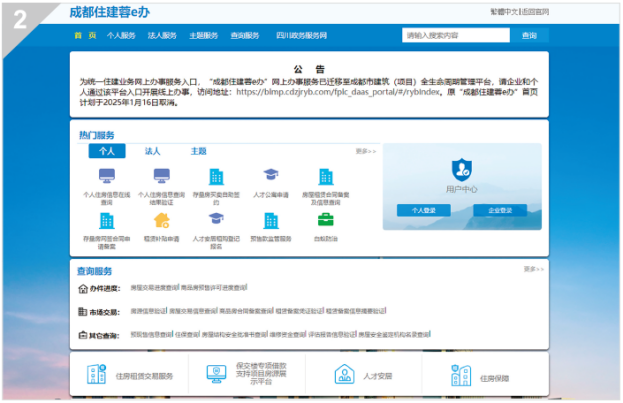Focus the 请输入搜索内容 search field
Screen dimensions: 623x403
pyautogui.click(x=456, y=35)
